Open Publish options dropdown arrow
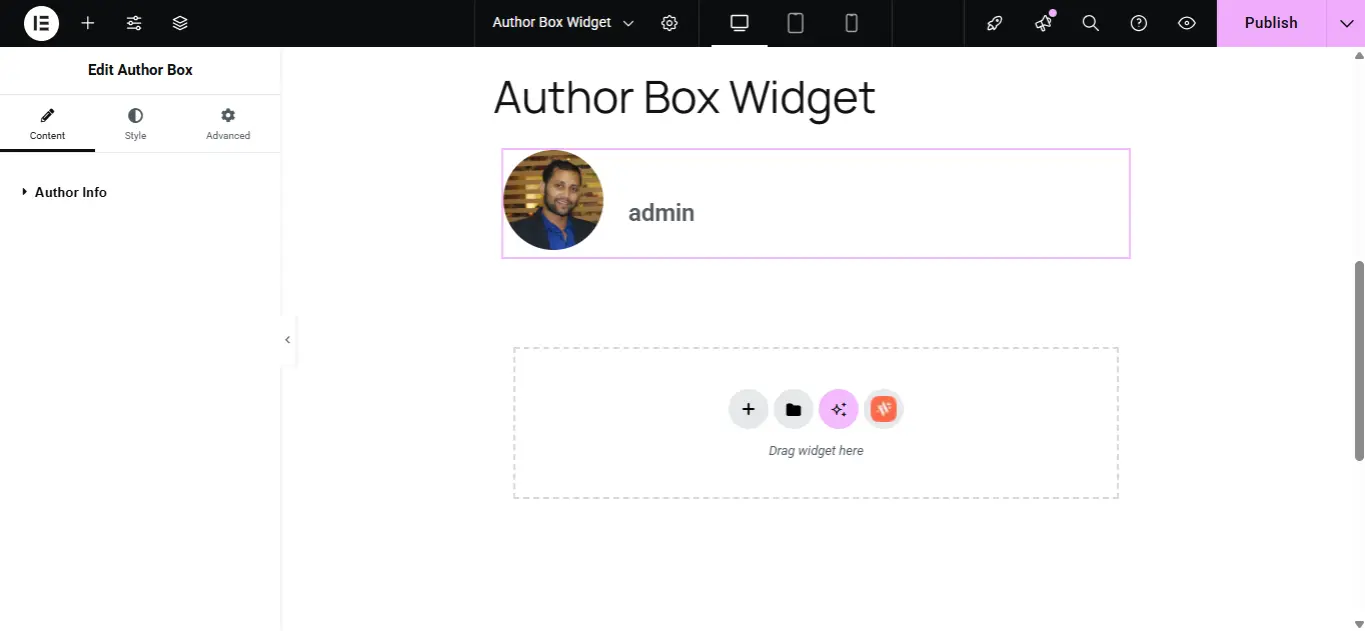This screenshot has height=631, width=1365. (1345, 23)
